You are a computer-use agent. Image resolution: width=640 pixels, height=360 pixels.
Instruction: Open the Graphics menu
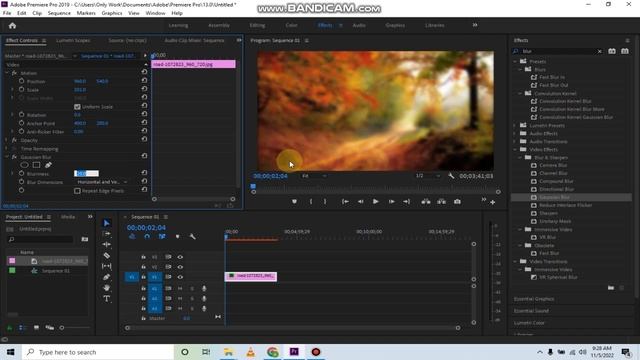point(112,13)
